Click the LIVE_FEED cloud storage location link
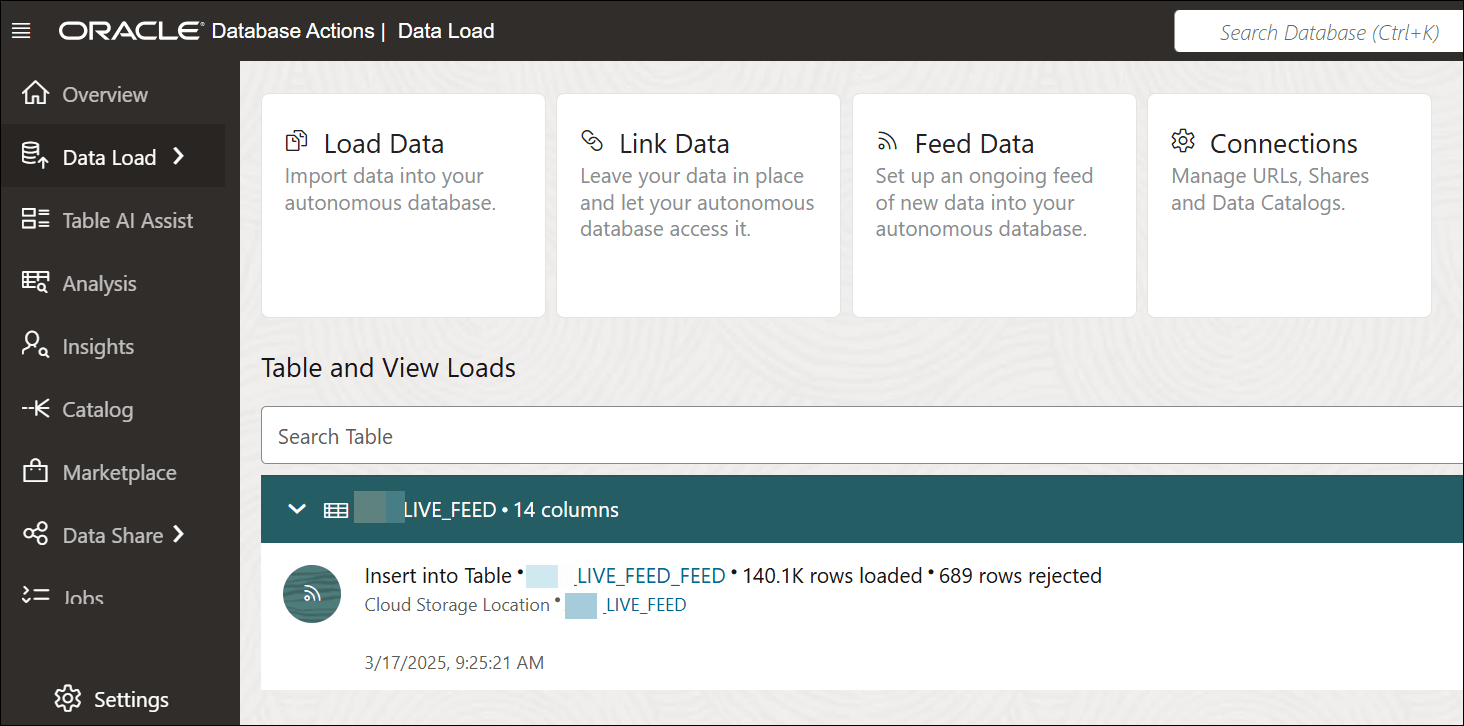This screenshot has height=726, width=1464. pyautogui.click(x=645, y=605)
